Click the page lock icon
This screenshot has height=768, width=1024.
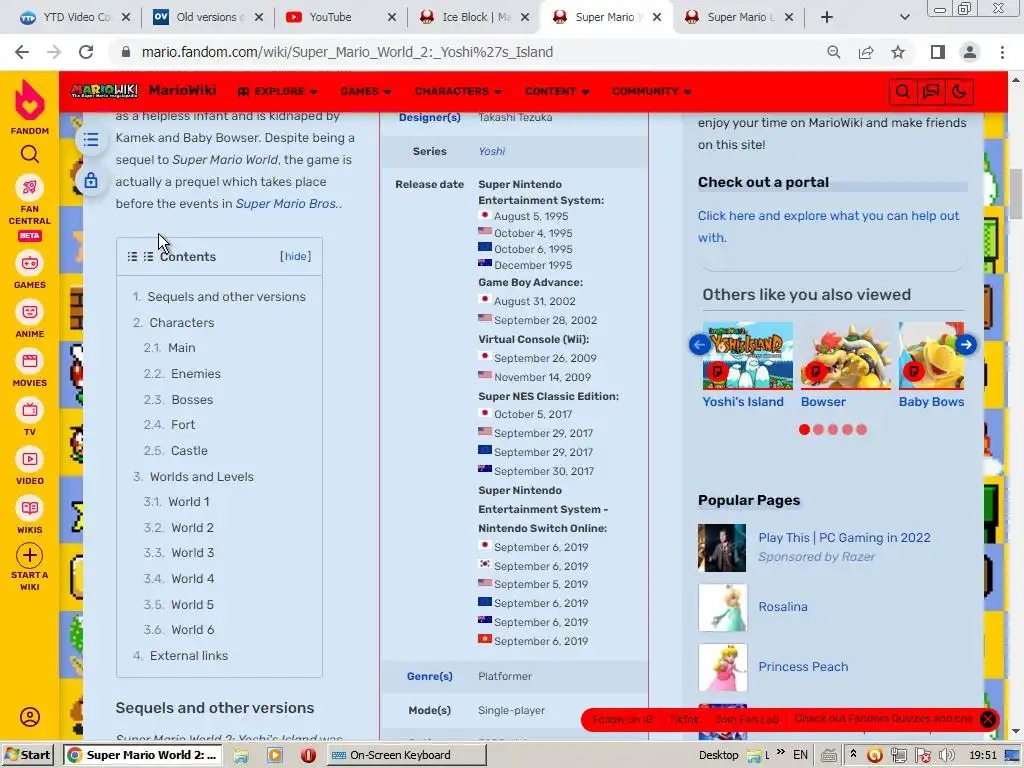pos(91,180)
